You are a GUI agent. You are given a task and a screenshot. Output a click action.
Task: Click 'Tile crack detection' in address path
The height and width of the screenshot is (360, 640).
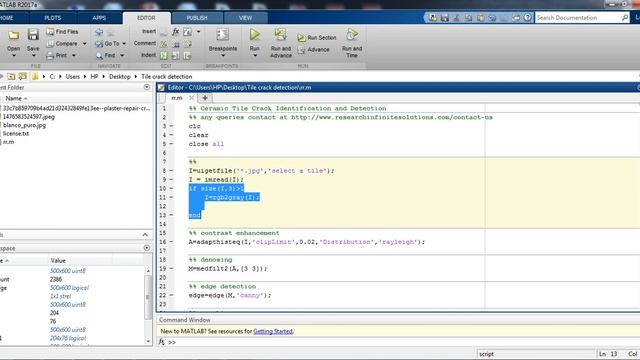tap(167, 76)
